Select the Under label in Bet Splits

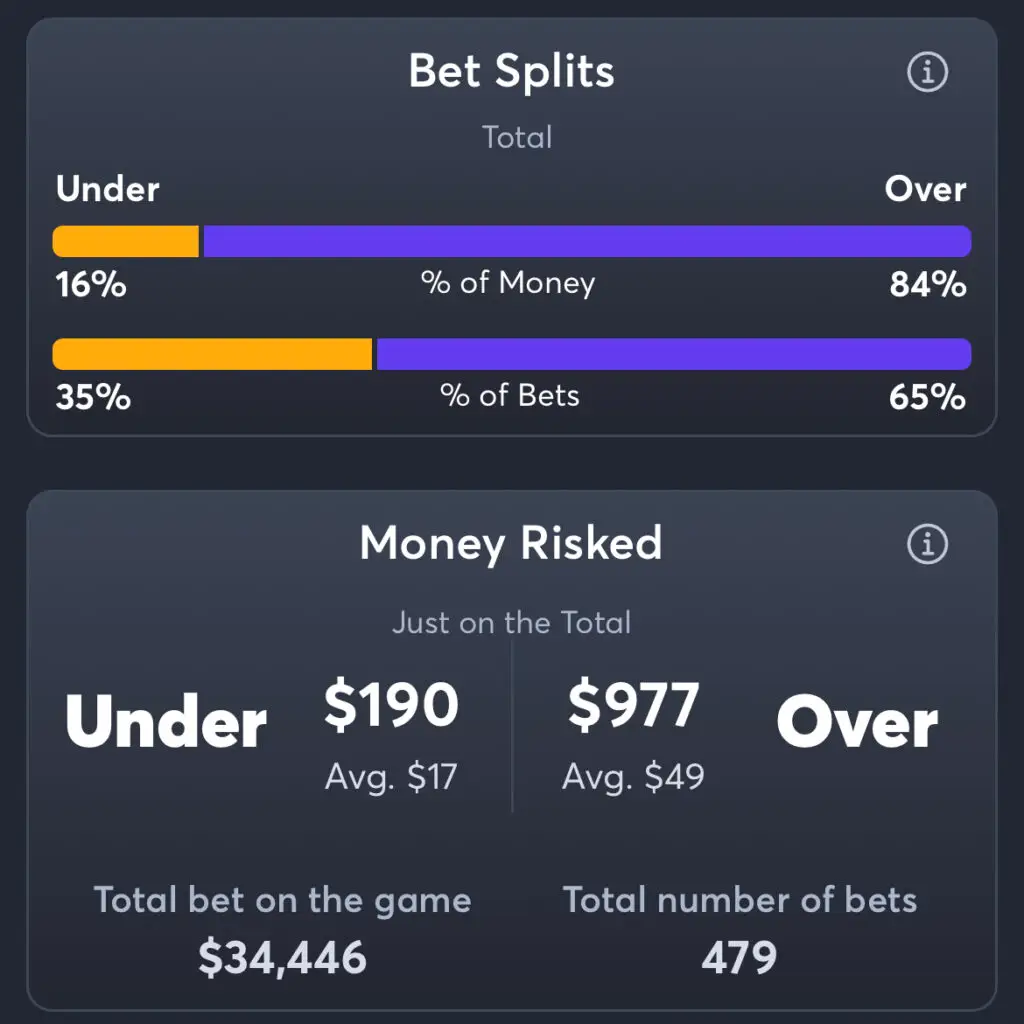click(107, 189)
